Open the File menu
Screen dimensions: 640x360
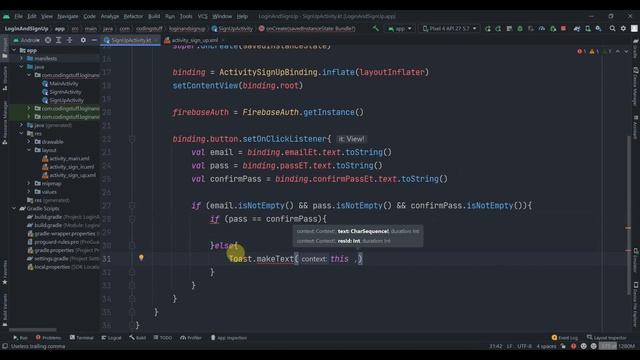click(19, 16)
